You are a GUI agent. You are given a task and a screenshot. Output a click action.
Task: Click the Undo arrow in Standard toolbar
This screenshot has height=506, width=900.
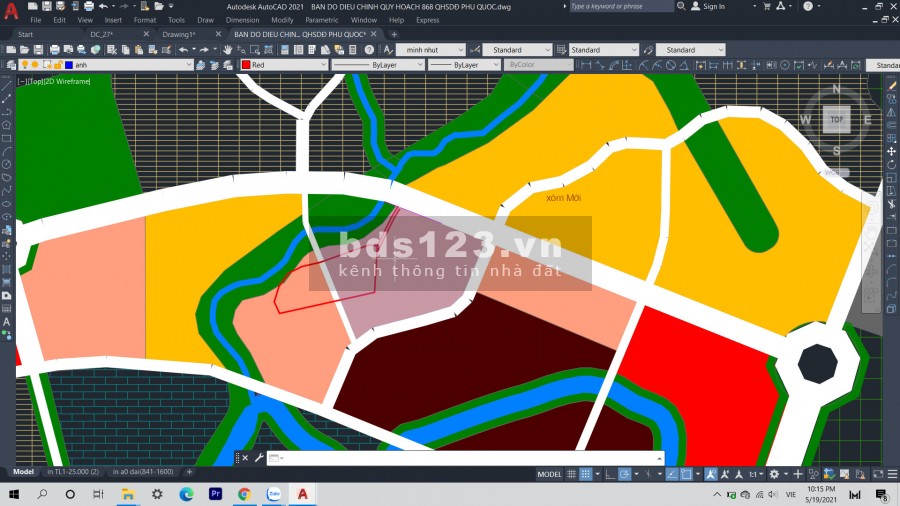coord(183,50)
